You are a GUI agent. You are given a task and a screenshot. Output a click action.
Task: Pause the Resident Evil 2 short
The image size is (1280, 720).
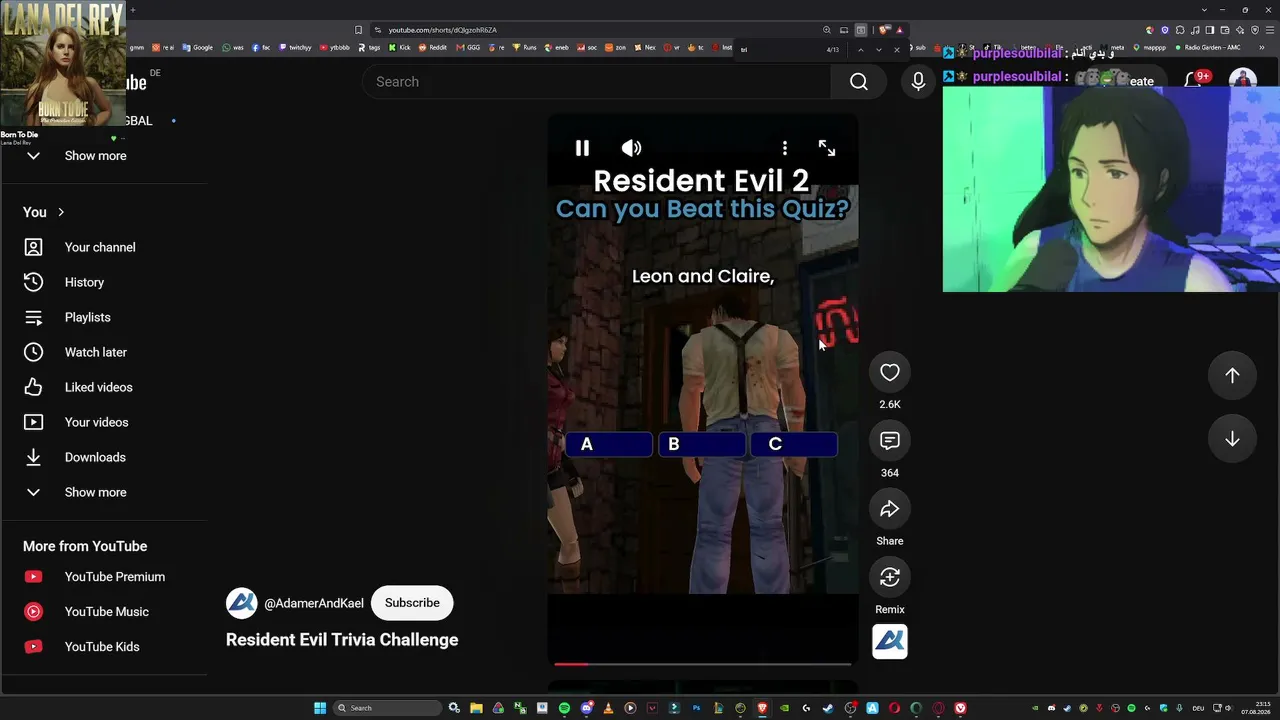coord(582,148)
